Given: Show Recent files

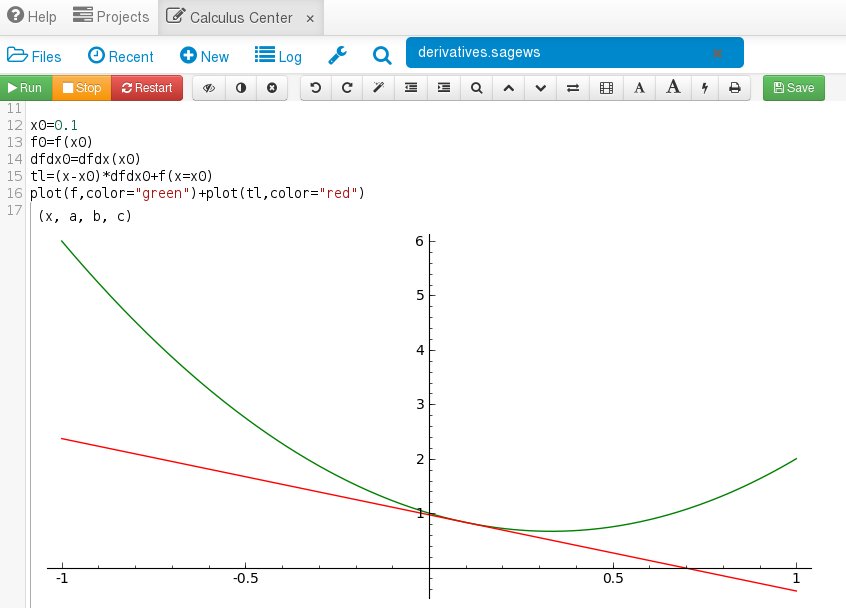Looking at the screenshot, I should 121,57.
